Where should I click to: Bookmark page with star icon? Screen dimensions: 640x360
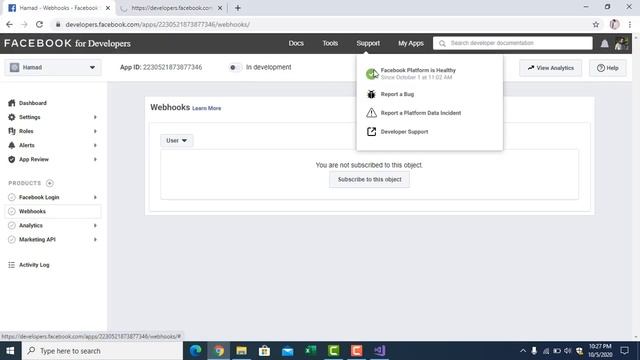(x=596, y=24)
